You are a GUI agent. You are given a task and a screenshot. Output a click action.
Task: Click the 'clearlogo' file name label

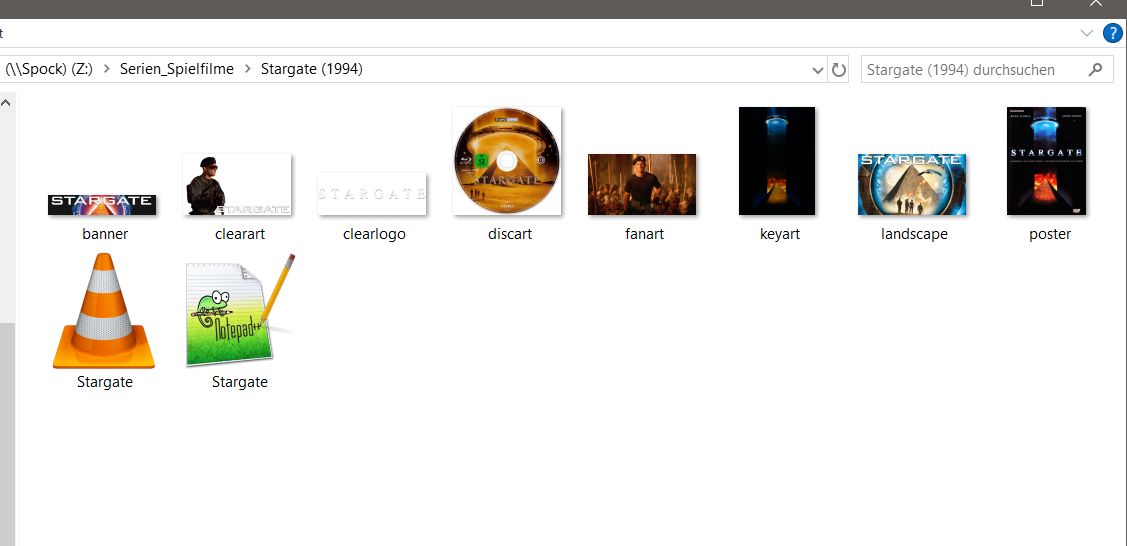tap(374, 234)
